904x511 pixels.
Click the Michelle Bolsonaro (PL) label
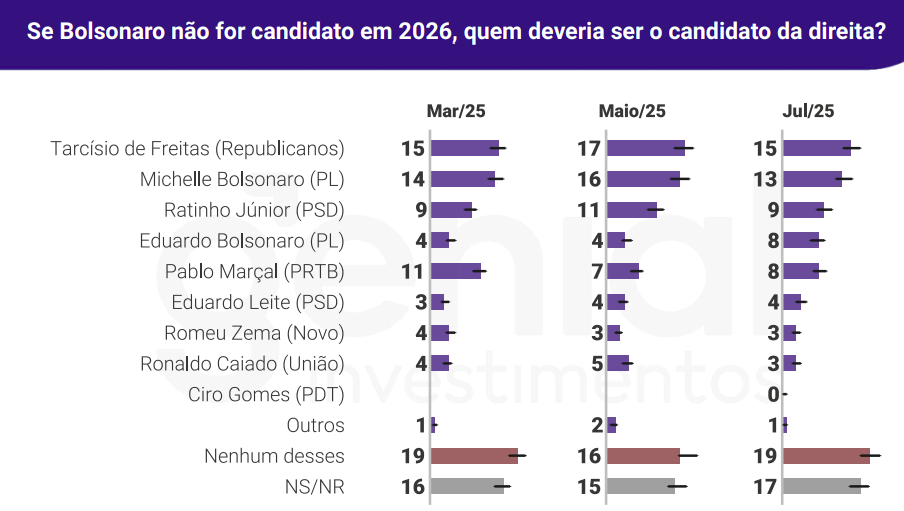tap(242, 179)
